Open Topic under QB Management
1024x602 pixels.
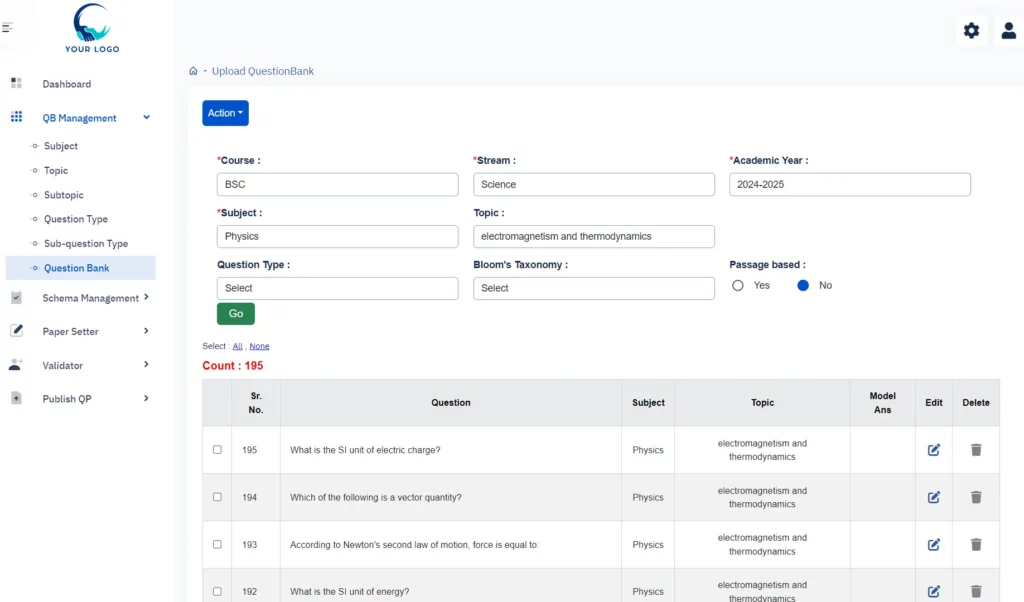point(56,170)
